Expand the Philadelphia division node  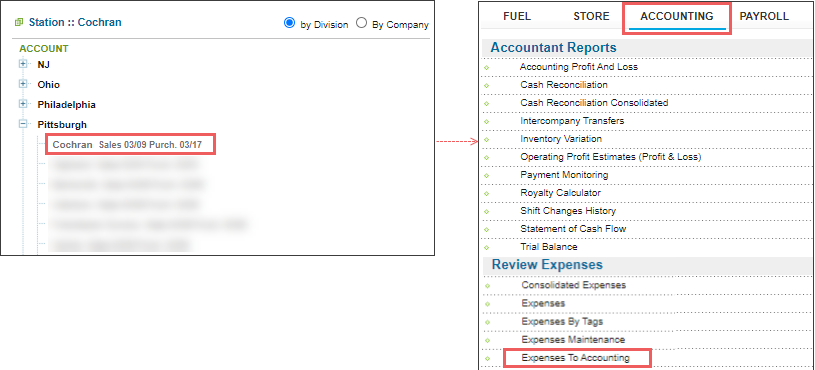click(23, 104)
